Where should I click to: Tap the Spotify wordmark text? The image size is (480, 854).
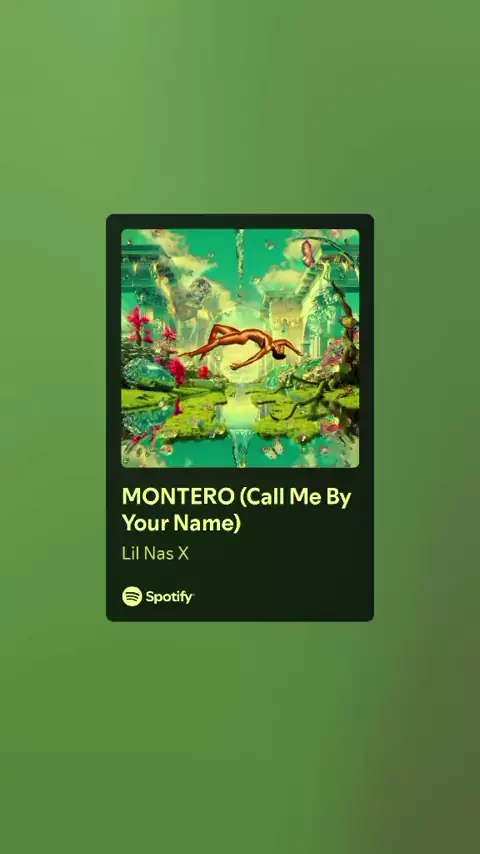click(x=169, y=597)
